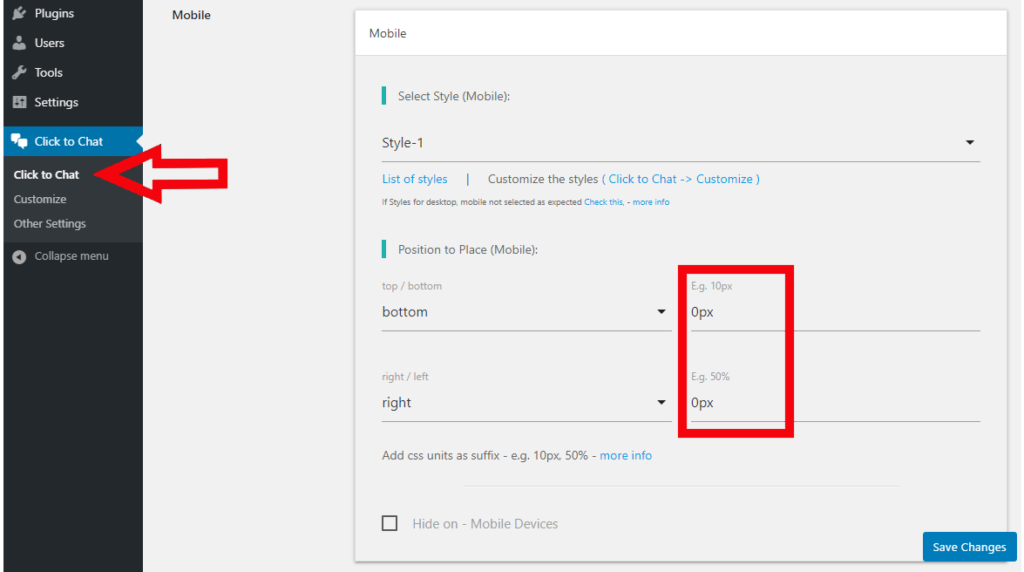Click the Tools wrench icon

click(20, 73)
